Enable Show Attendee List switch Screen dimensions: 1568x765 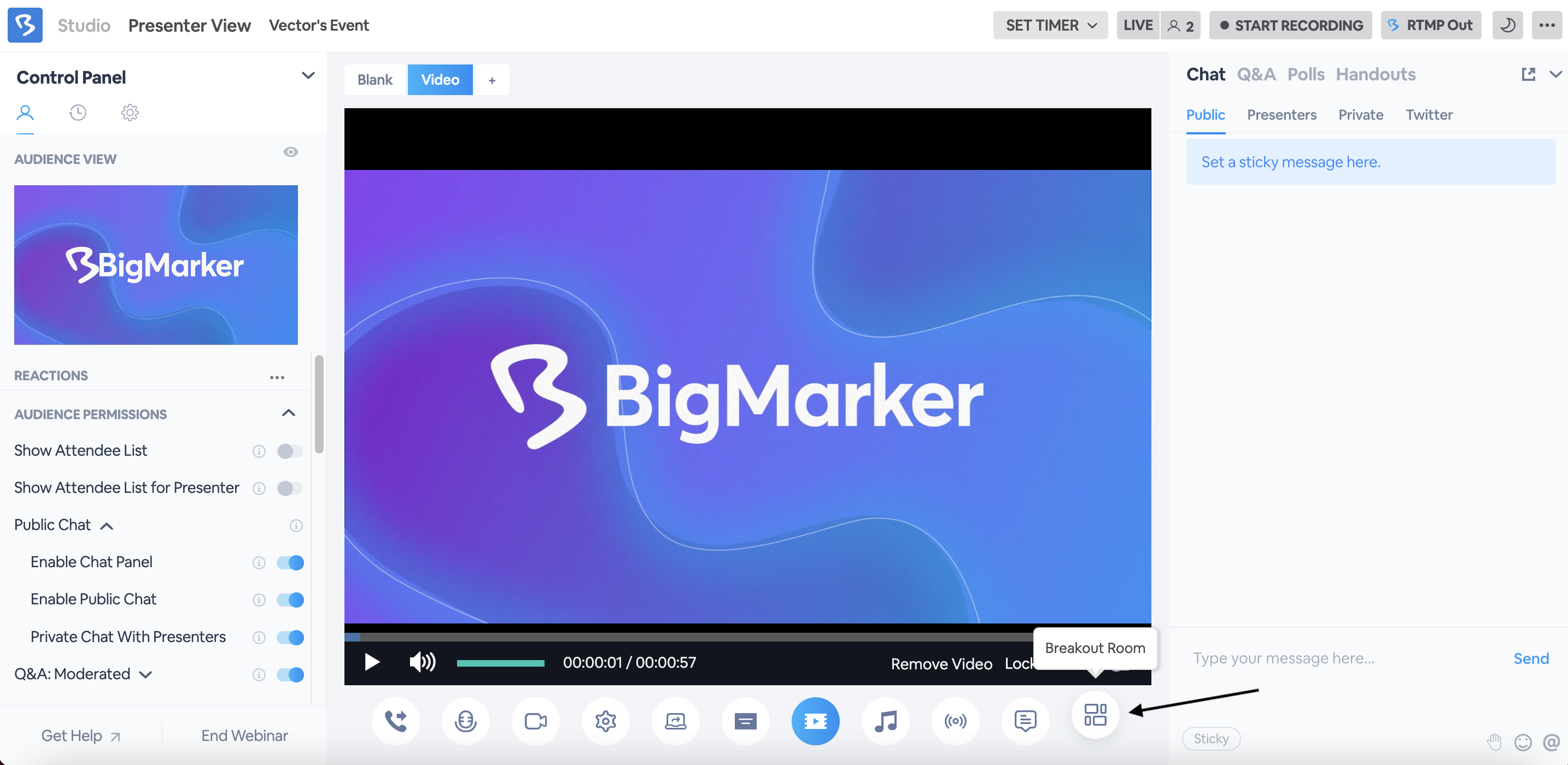tap(290, 451)
